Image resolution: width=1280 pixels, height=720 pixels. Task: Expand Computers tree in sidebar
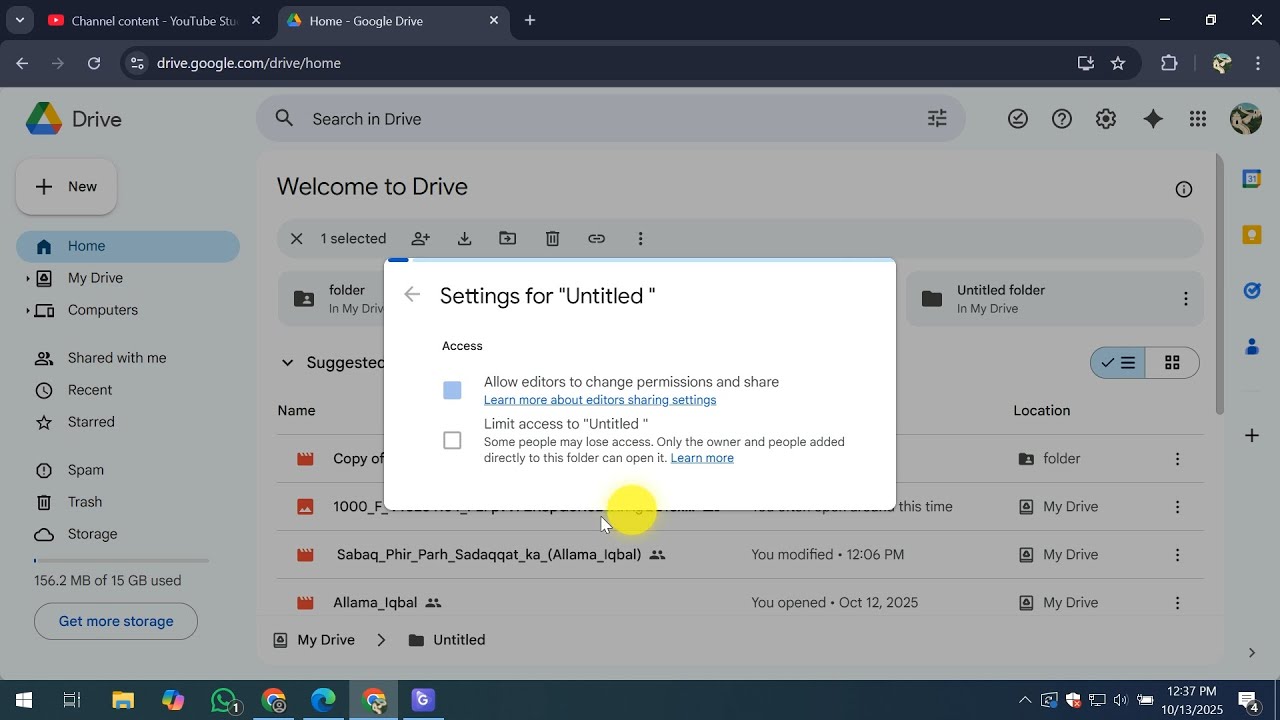pyautogui.click(x=28, y=310)
